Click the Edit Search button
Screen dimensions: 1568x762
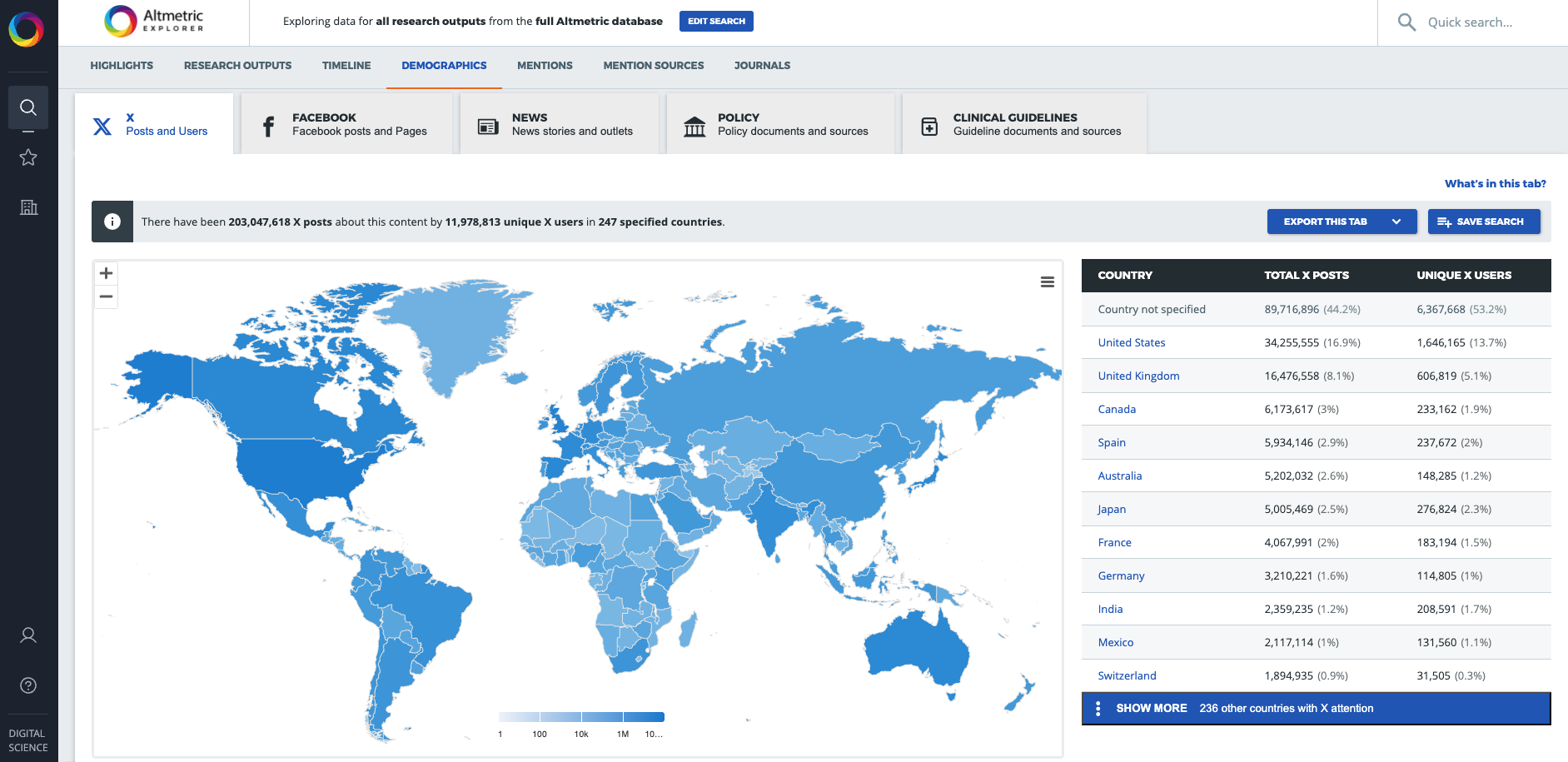716,21
